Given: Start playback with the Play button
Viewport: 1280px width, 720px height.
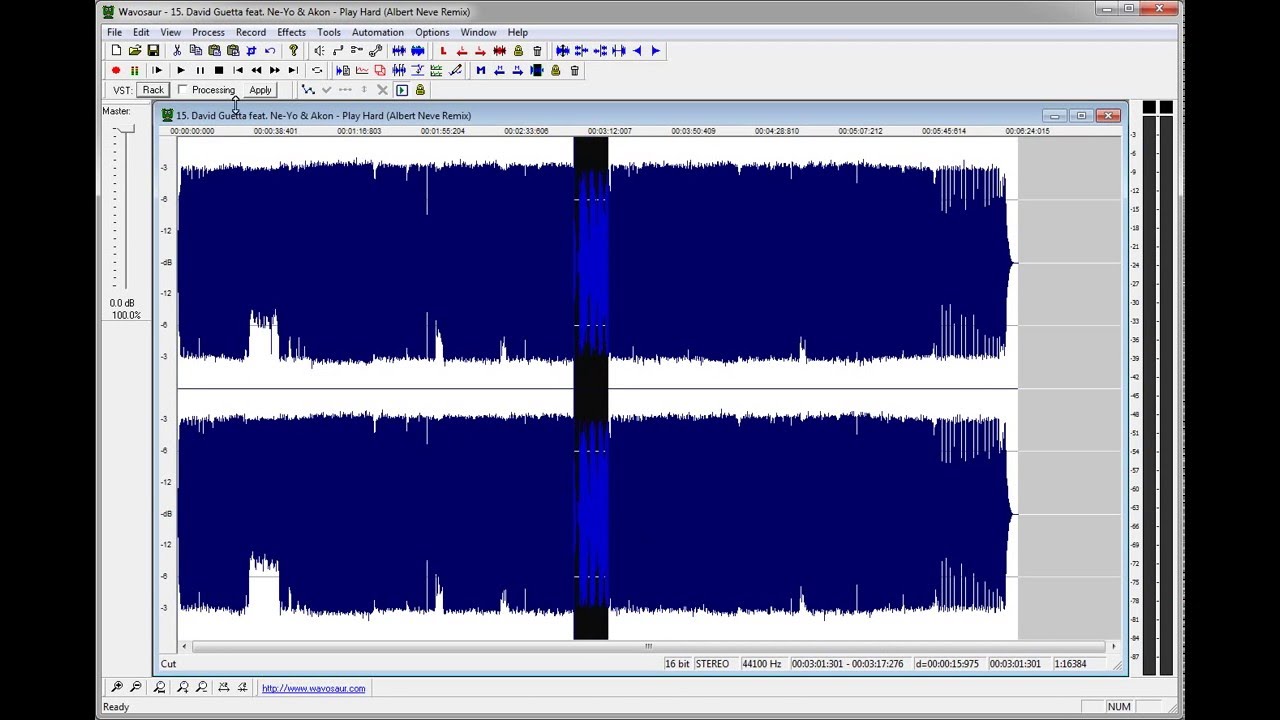Looking at the screenshot, I should [180, 70].
